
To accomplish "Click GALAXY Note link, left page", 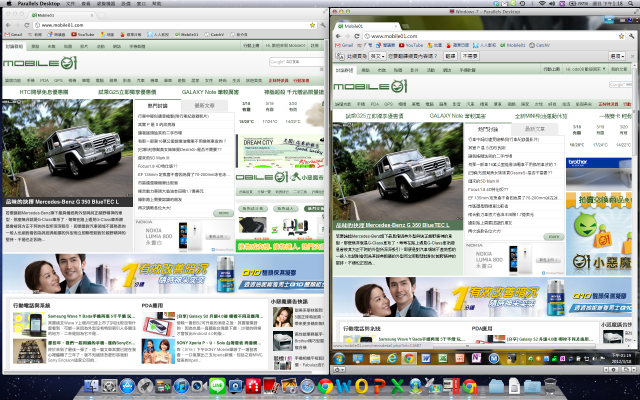I will 210,92.
